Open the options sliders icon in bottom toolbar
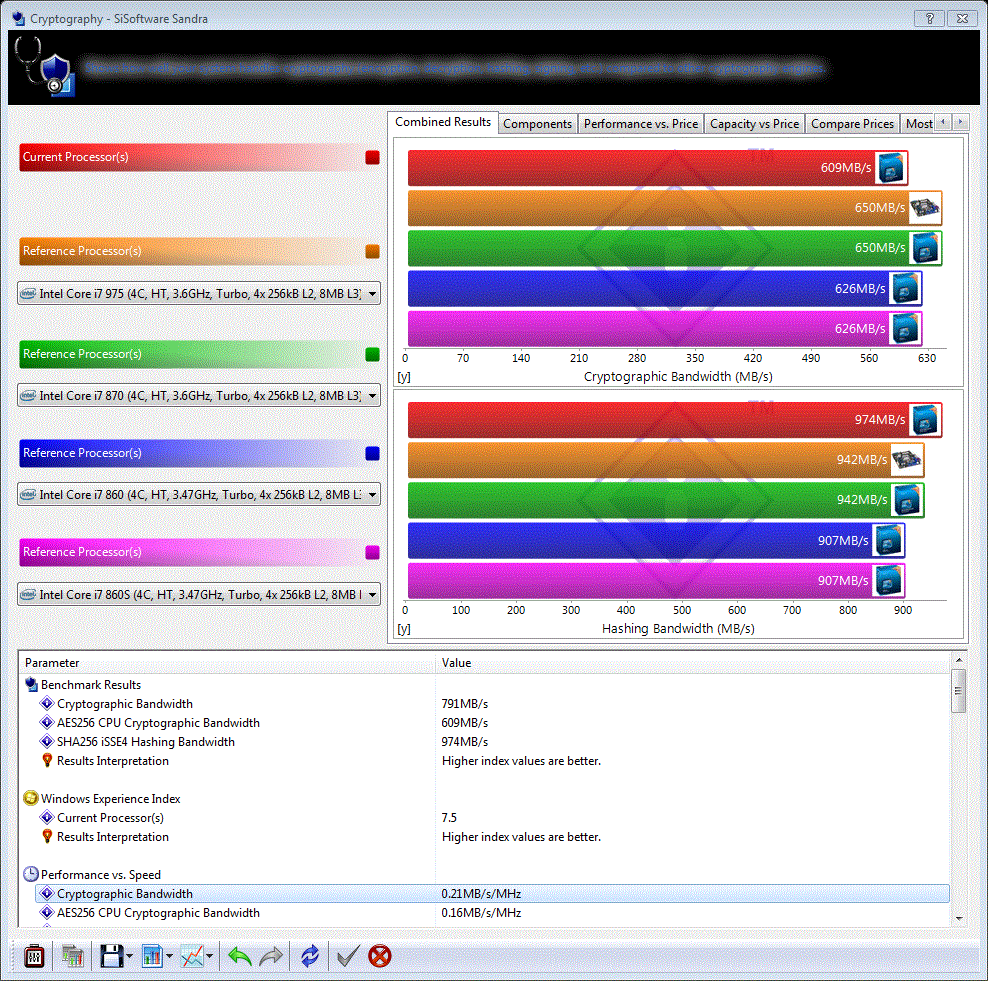Image resolution: width=988 pixels, height=981 pixels. pos(34,956)
